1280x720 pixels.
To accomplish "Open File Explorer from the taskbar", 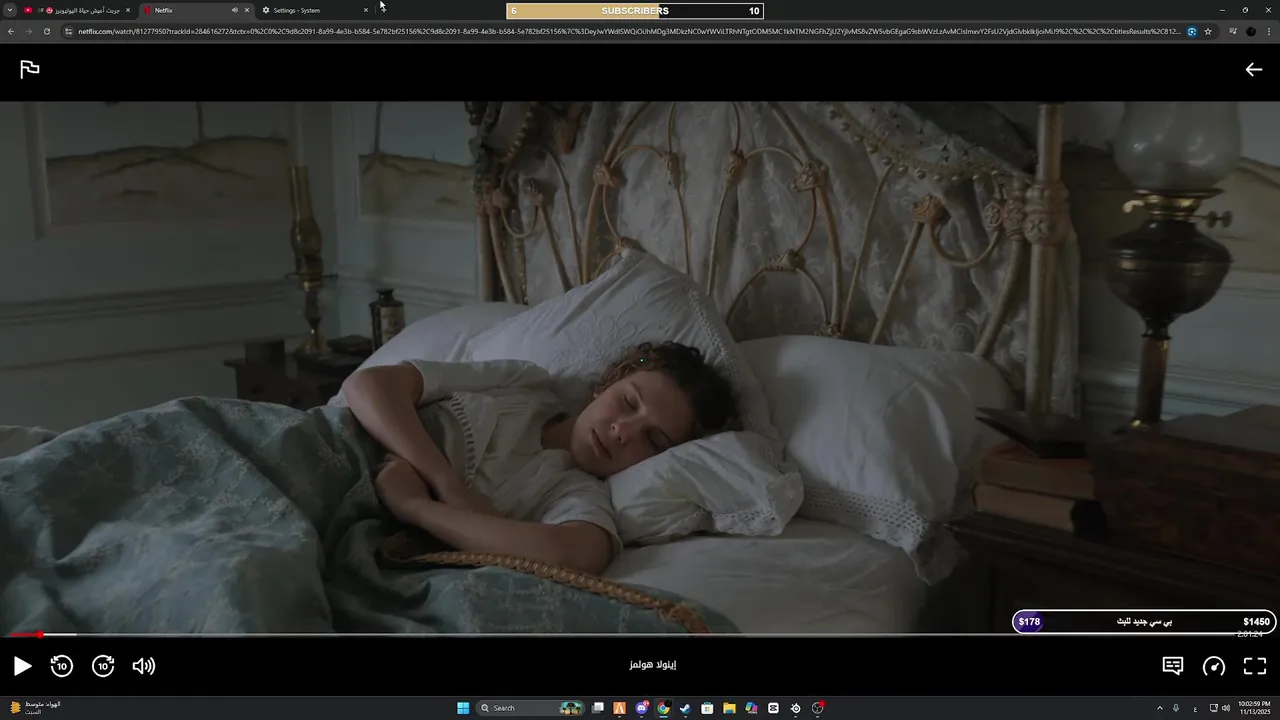I will (x=729, y=708).
